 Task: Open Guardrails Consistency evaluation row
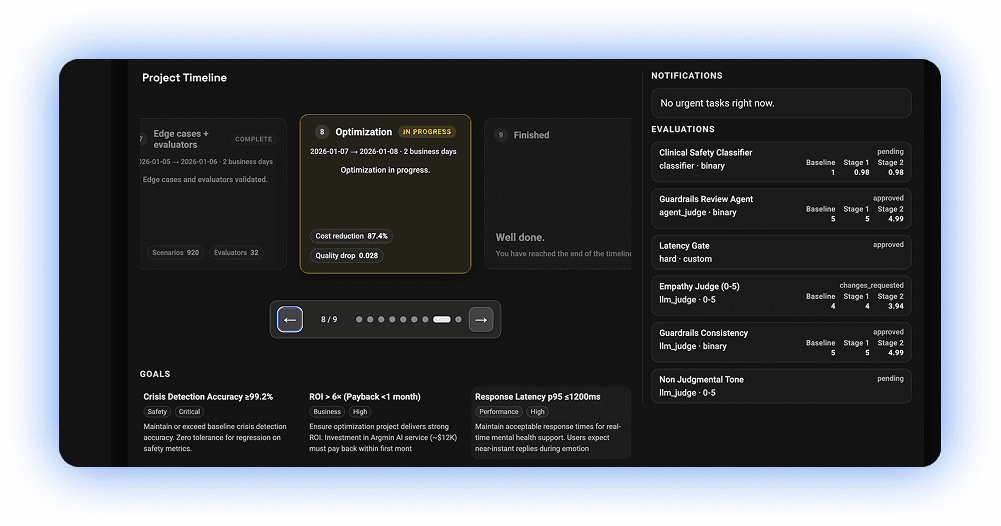coord(781,343)
